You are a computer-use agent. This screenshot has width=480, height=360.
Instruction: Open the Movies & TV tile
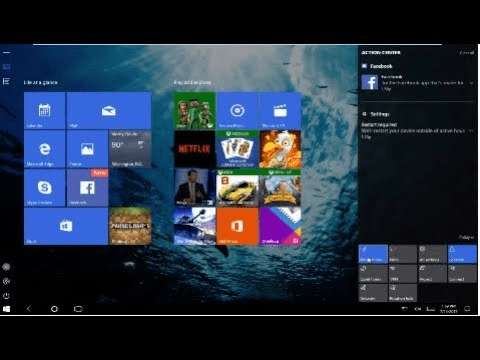(280, 111)
